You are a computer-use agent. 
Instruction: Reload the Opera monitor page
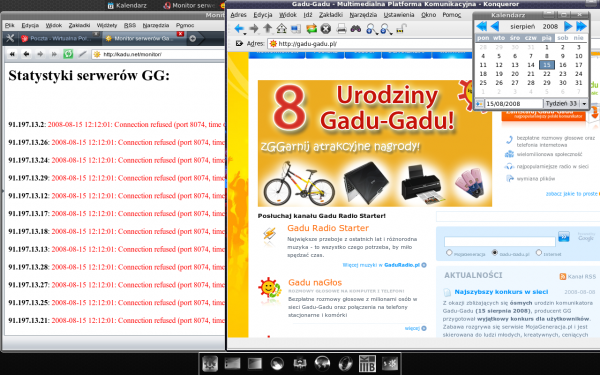tap(68, 54)
